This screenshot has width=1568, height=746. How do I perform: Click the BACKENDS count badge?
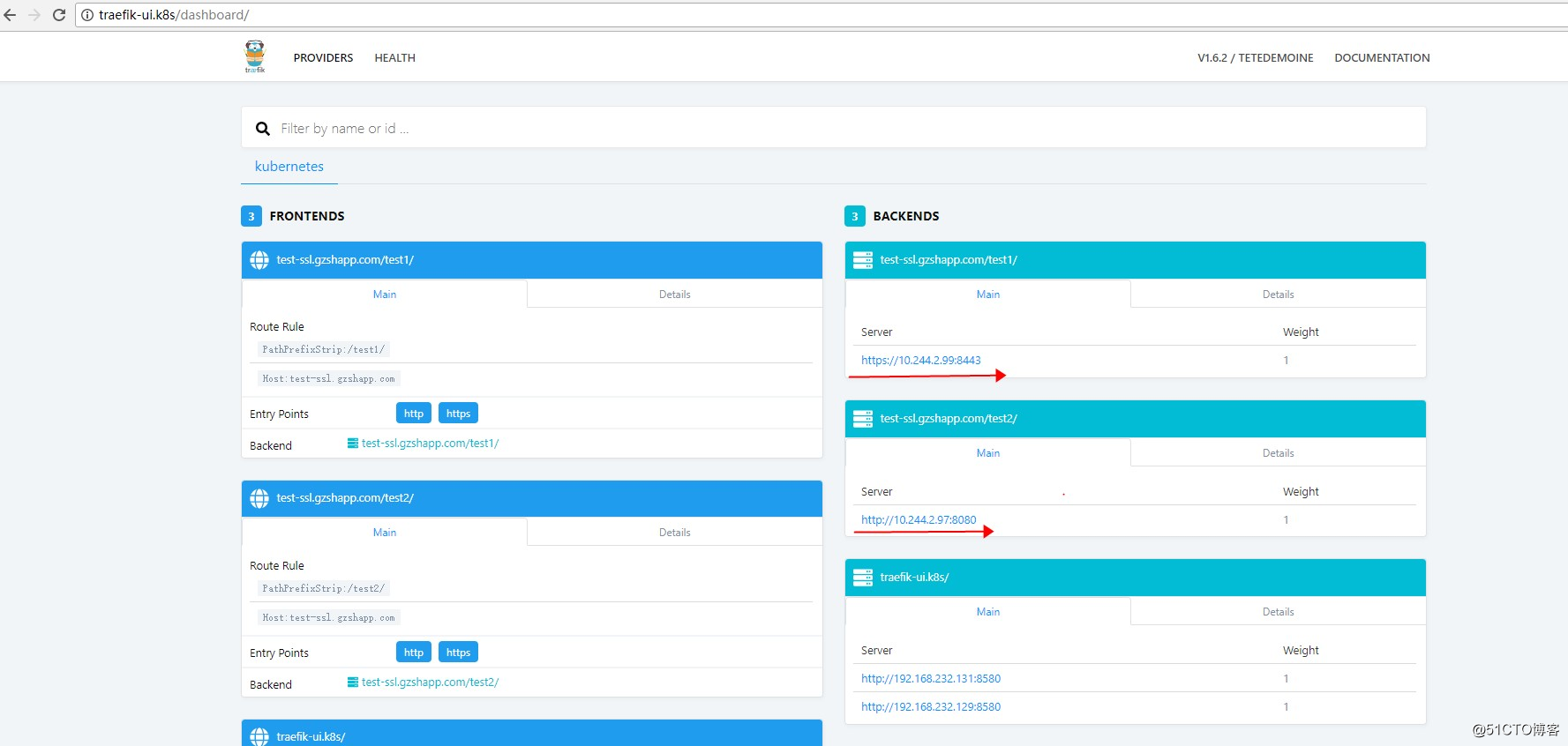point(855,216)
